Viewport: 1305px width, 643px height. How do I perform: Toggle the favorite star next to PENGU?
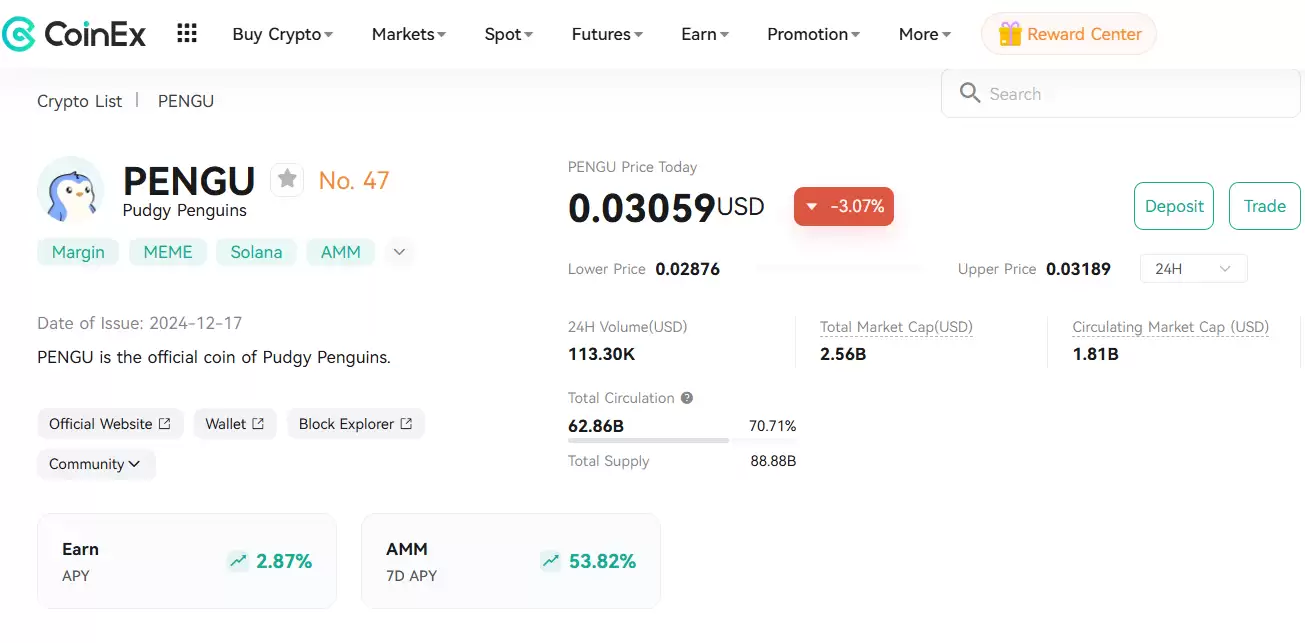click(x=287, y=179)
